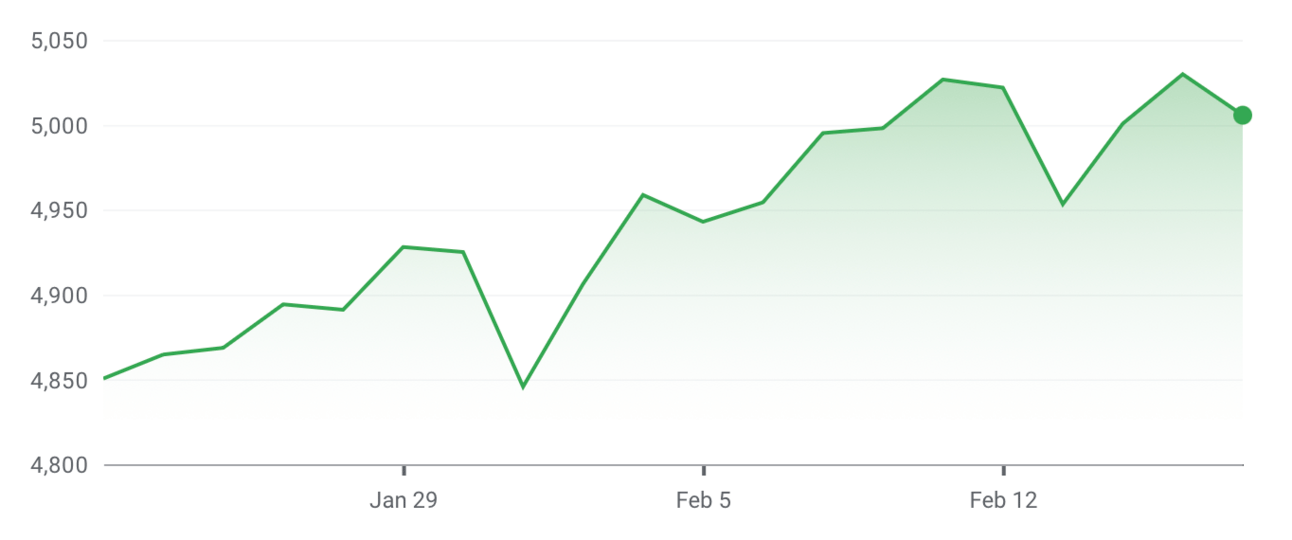
Task: Click the peak between Jan 29 and Feb 5
Action: point(643,194)
